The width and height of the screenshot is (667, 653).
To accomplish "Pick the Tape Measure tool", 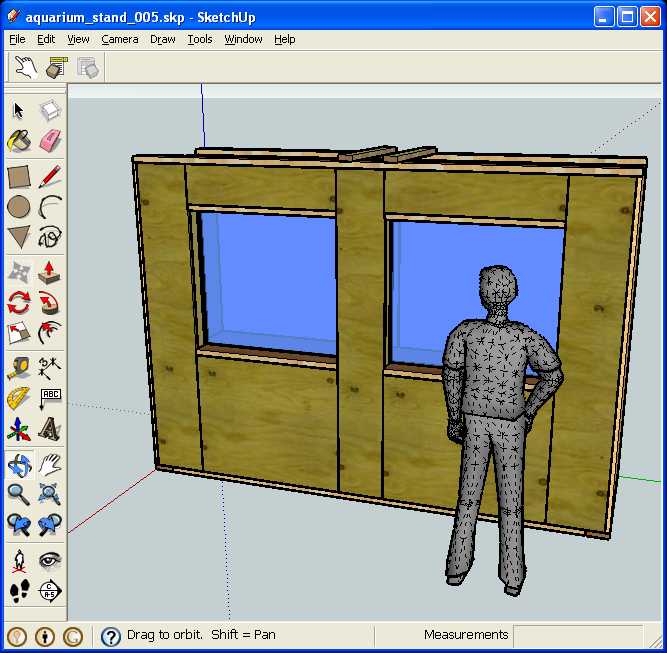I will (x=19, y=368).
